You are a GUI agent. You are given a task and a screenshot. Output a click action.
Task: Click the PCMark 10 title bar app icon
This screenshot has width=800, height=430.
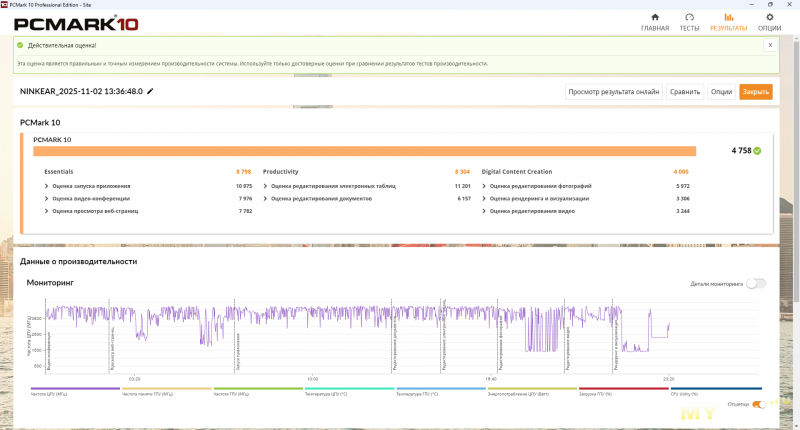(x=5, y=4)
